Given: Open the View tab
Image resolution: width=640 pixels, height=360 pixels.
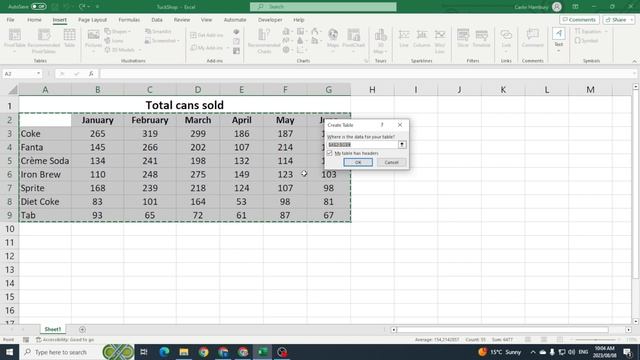Looking at the screenshot, I should [206, 20].
